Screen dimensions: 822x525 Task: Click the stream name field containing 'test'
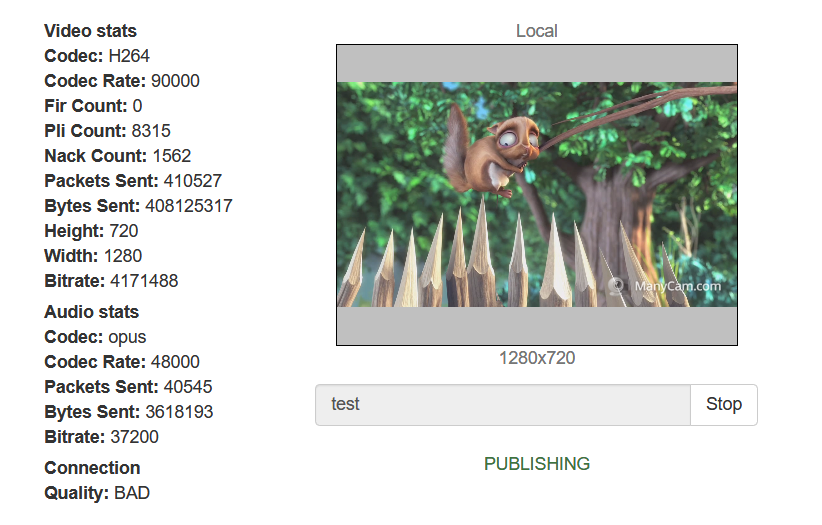(502, 404)
